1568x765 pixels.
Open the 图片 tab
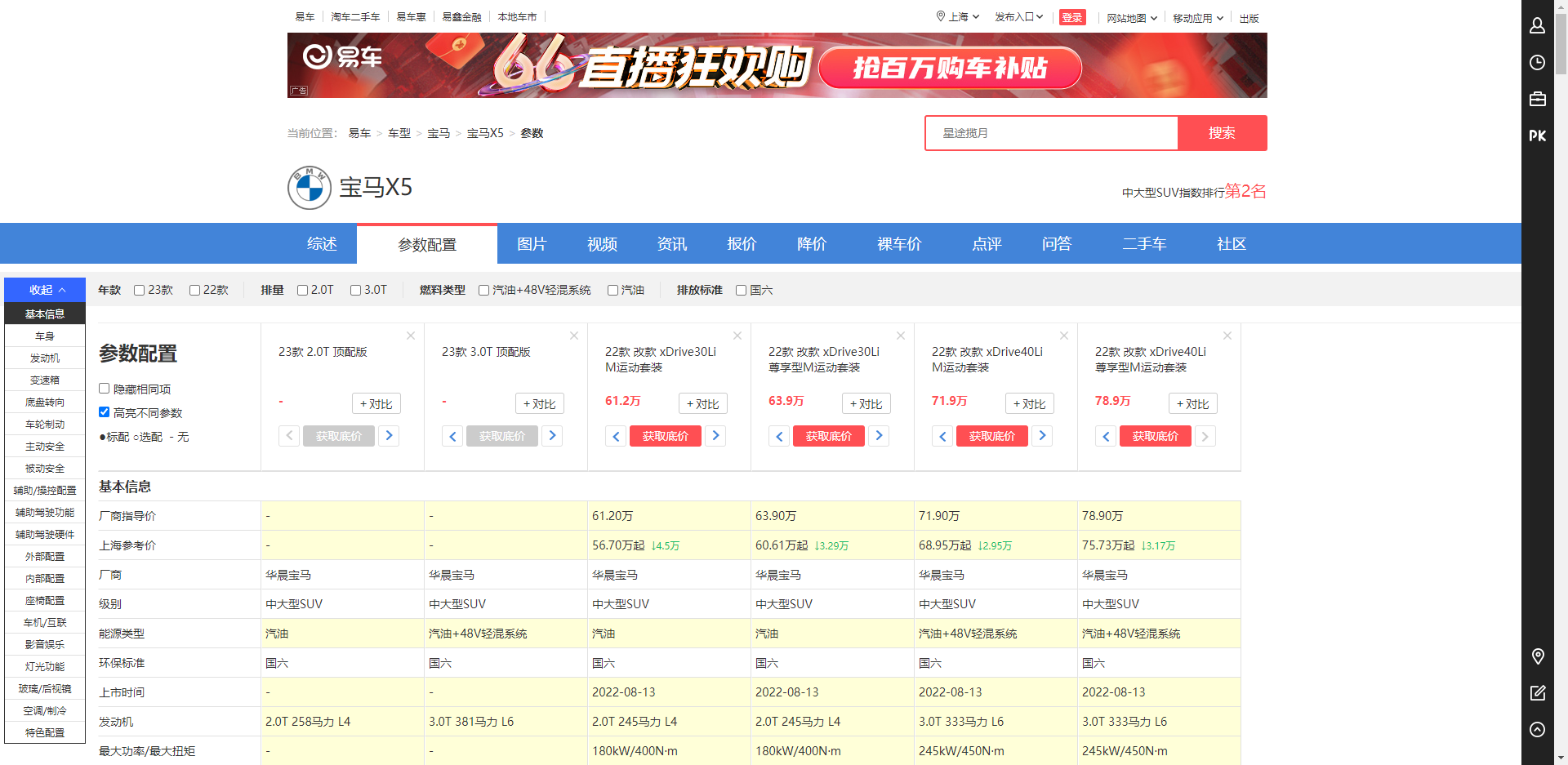click(532, 244)
